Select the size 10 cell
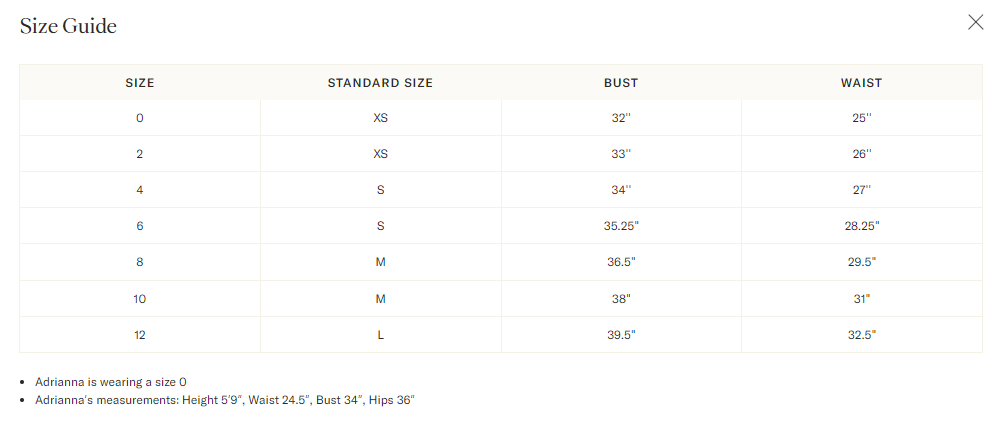Screen dimensions: 997x436 pos(139,298)
